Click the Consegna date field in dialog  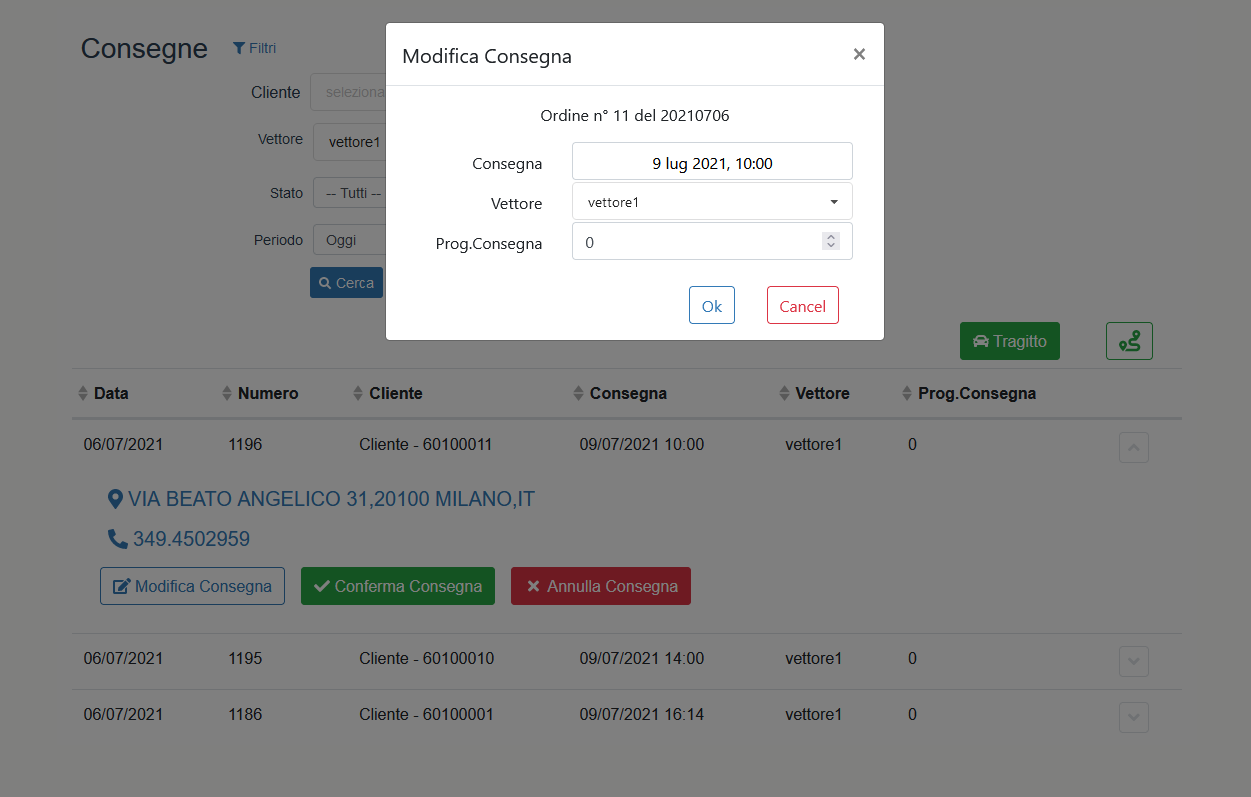coord(712,162)
